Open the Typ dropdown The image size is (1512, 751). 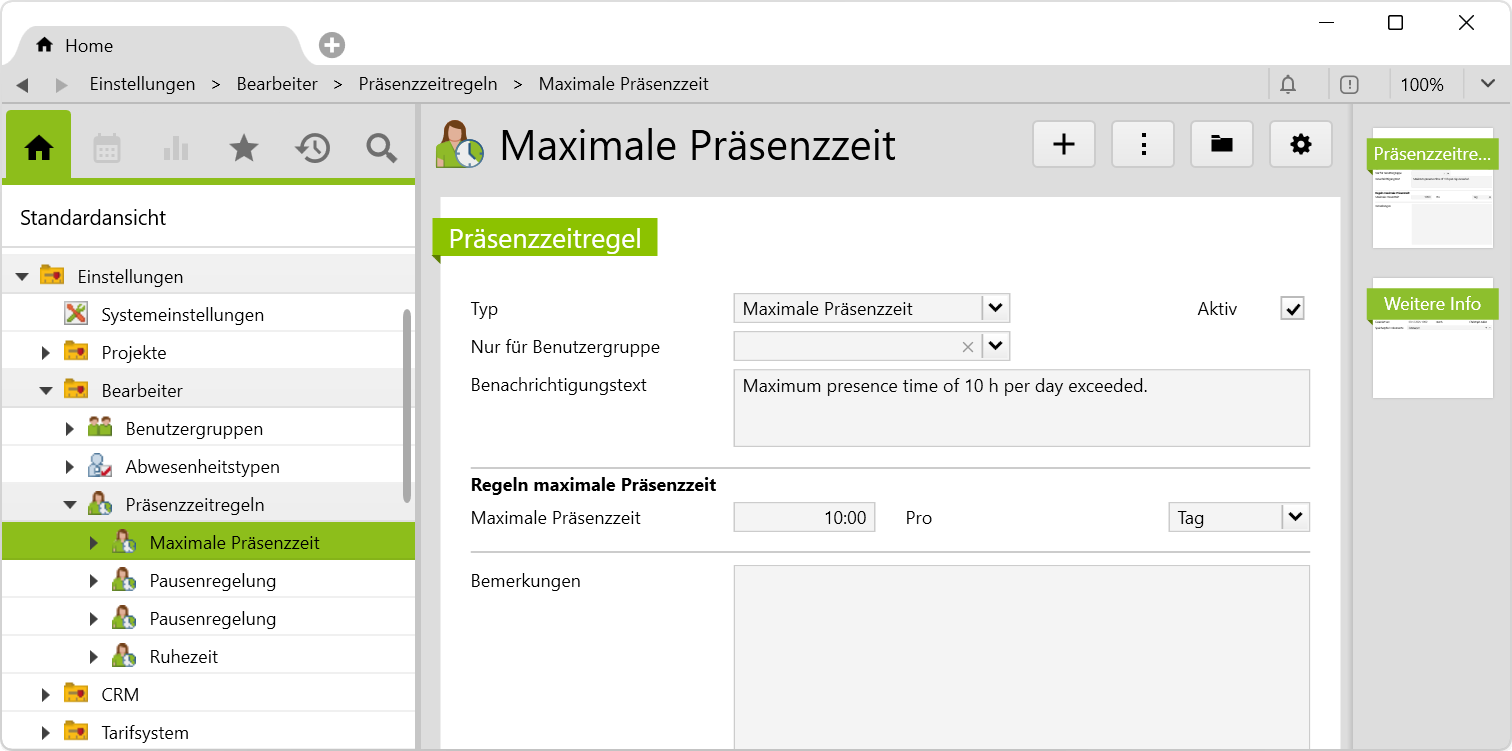tap(996, 308)
